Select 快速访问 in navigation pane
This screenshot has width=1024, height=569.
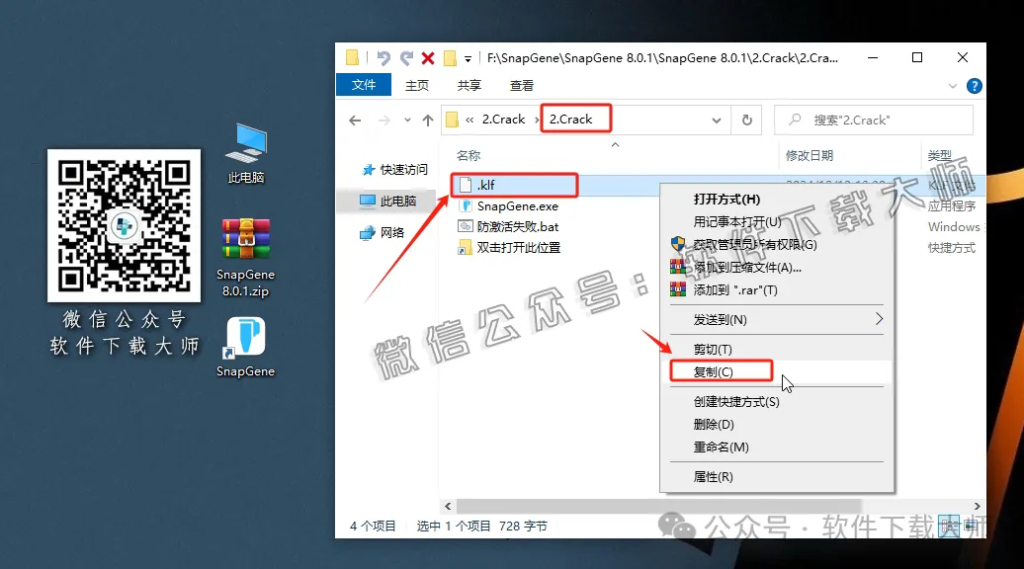[x=395, y=170]
